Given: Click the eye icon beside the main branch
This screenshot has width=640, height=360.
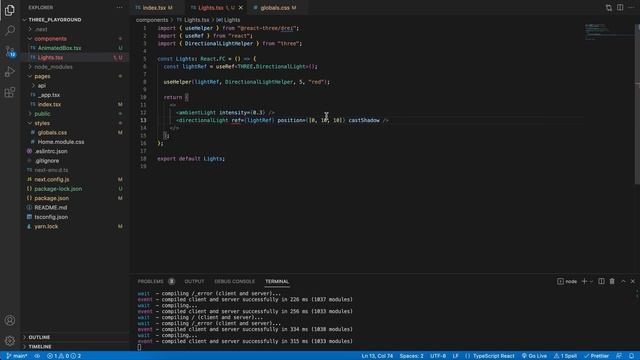Looking at the screenshot, I should click(x=37, y=356).
